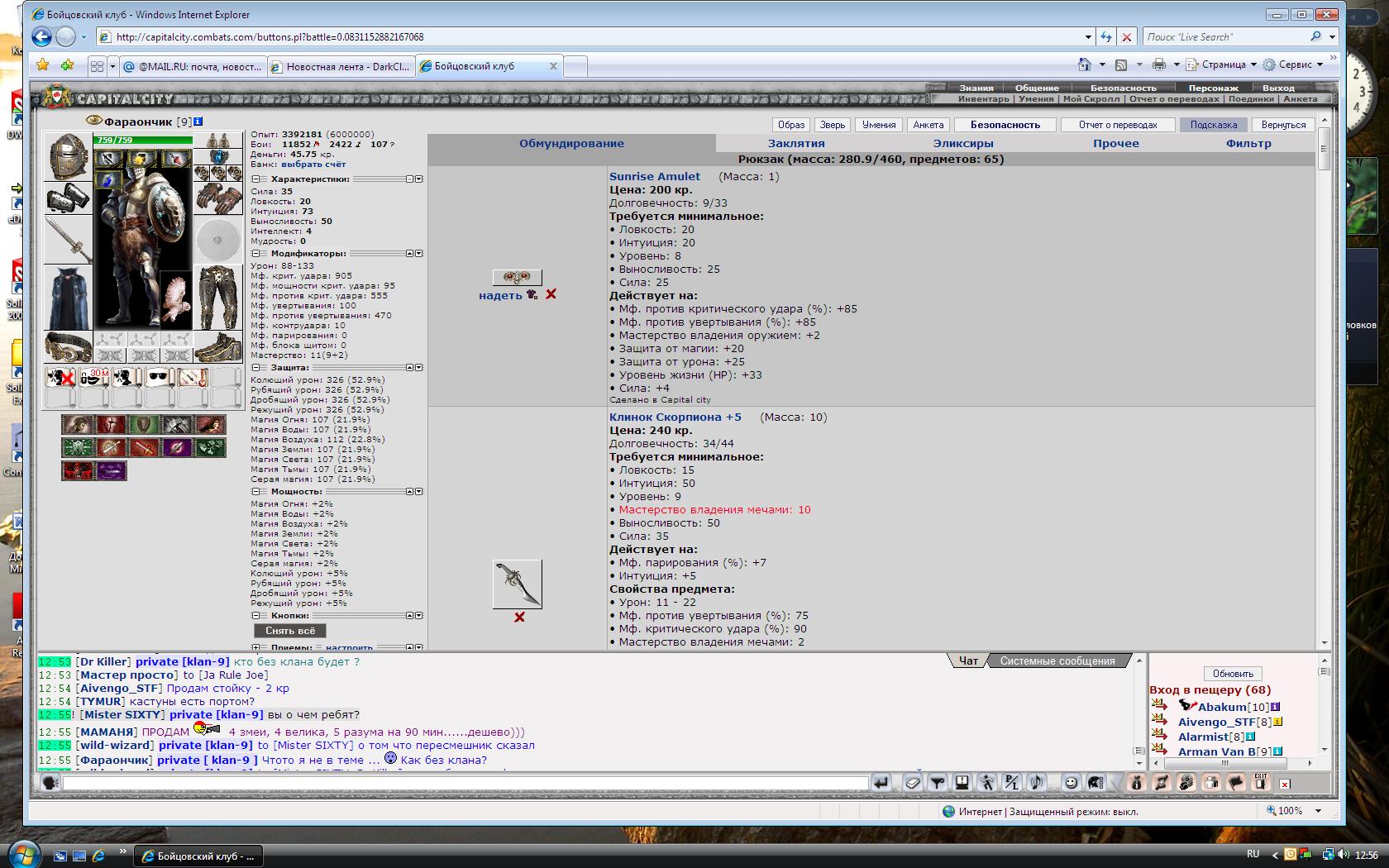The image size is (1389, 868).
Task: Delete Scorpion Blade with red X
Action: (519, 617)
